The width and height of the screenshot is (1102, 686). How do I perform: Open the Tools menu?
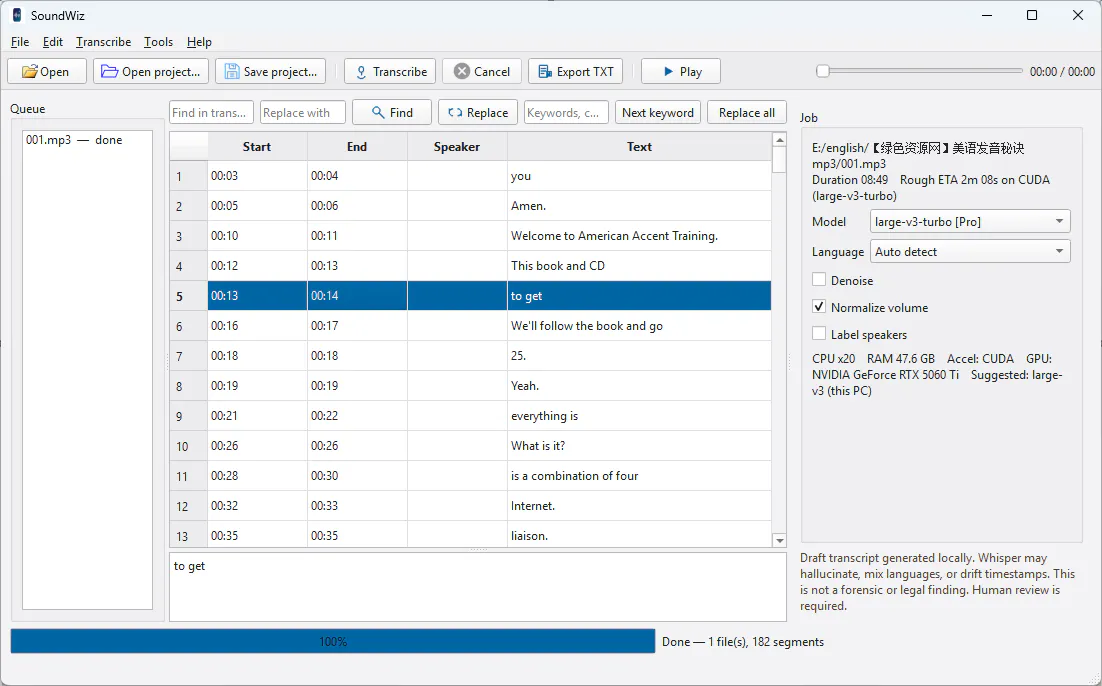coord(158,42)
